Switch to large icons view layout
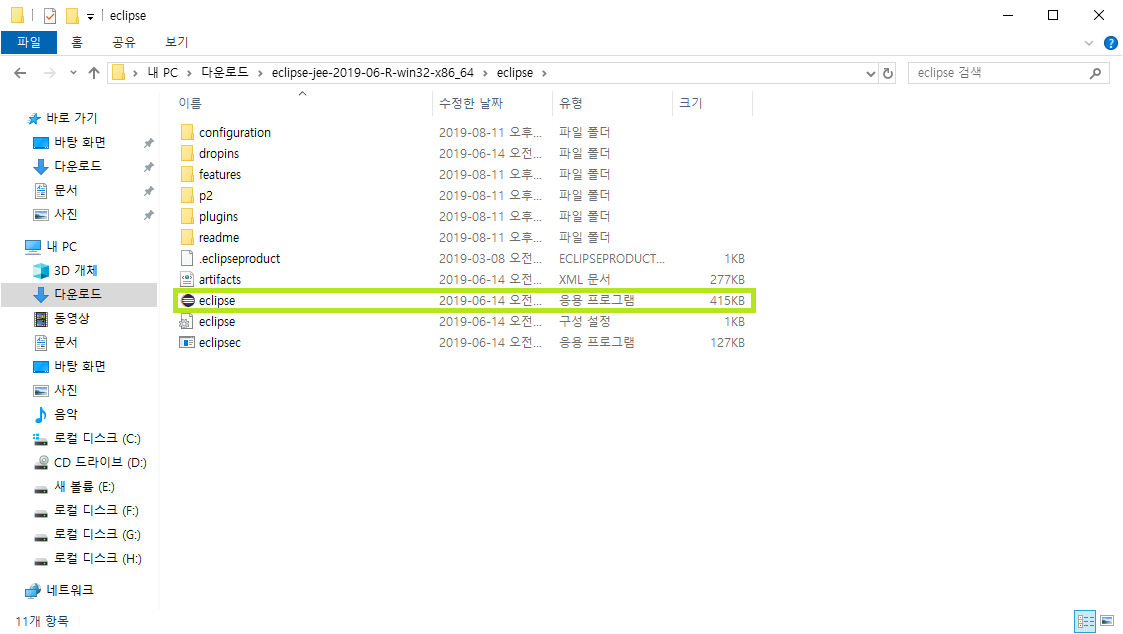Viewport: 1123px width, 634px height. click(1107, 620)
